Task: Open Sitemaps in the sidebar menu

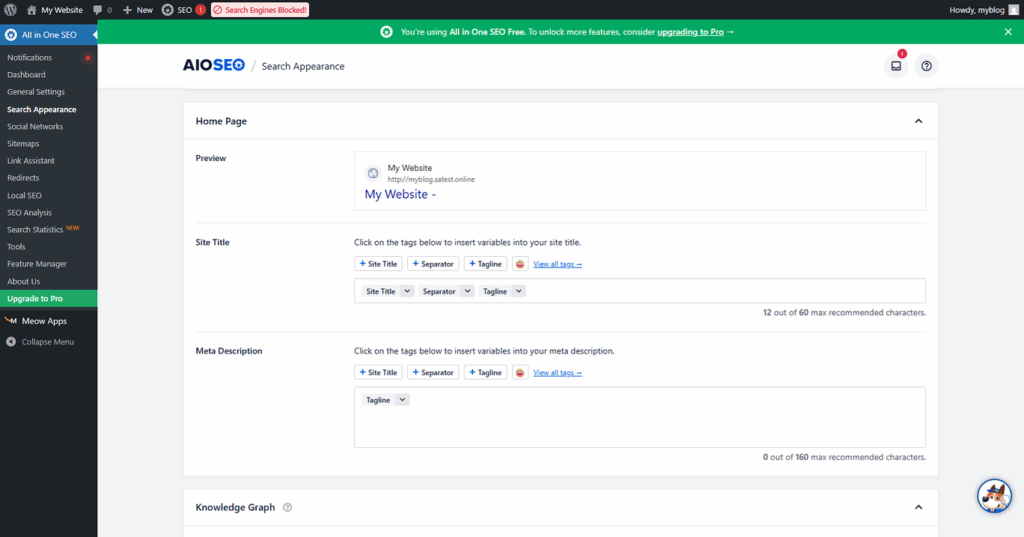Action: click(x=23, y=144)
